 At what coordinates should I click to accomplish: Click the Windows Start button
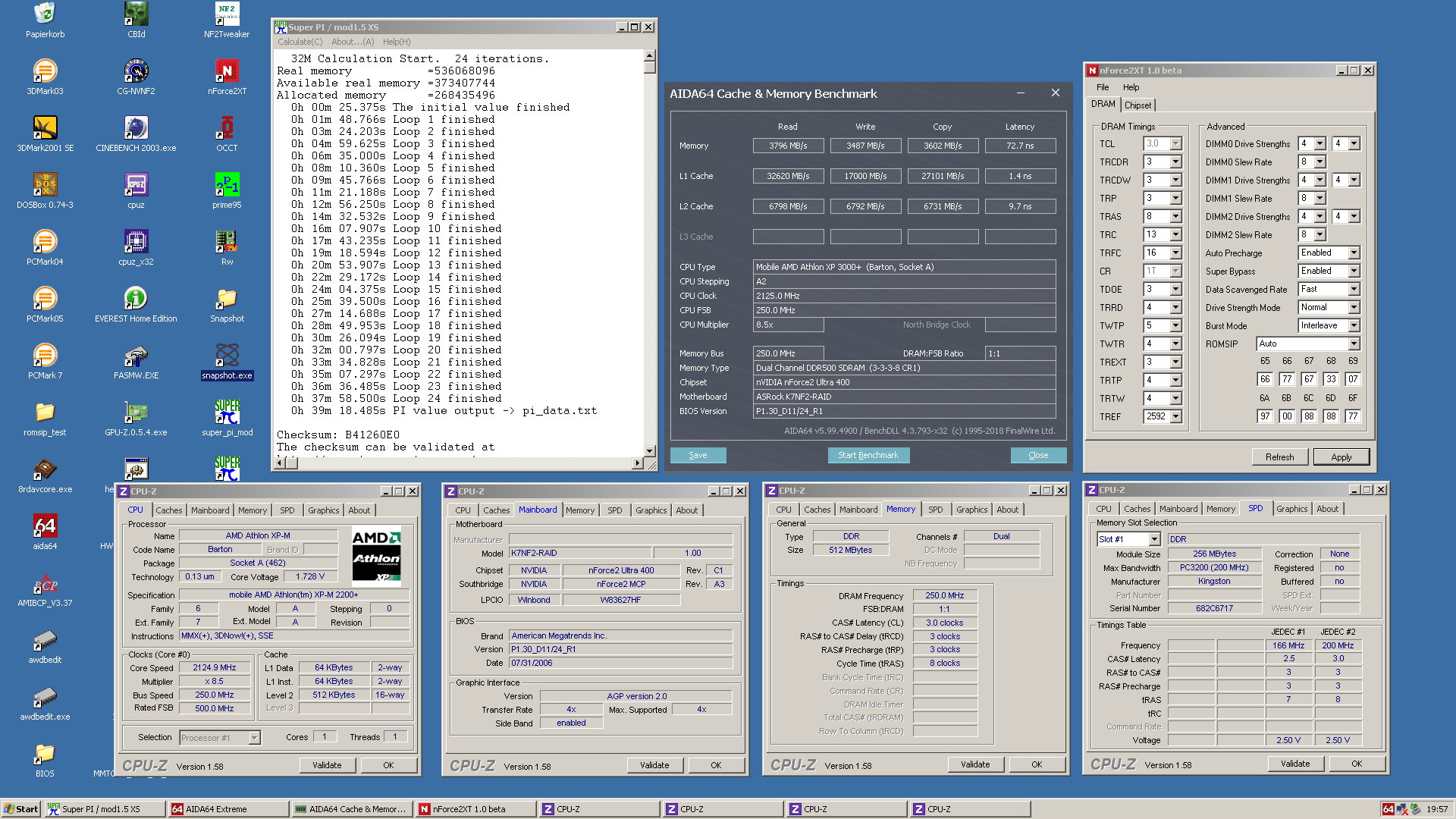(20, 809)
